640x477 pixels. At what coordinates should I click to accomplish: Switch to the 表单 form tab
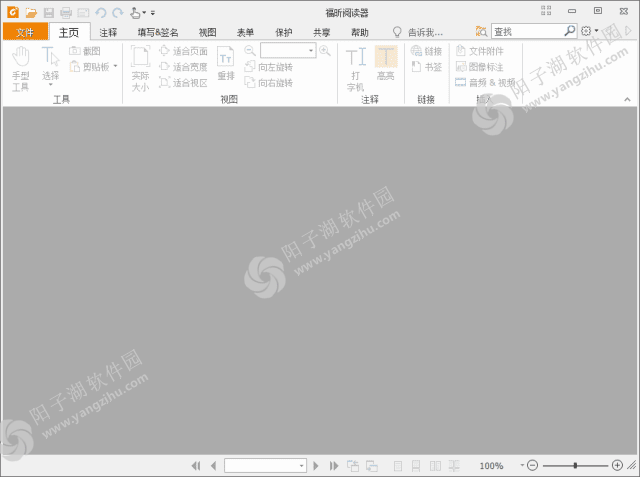[245, 32]
